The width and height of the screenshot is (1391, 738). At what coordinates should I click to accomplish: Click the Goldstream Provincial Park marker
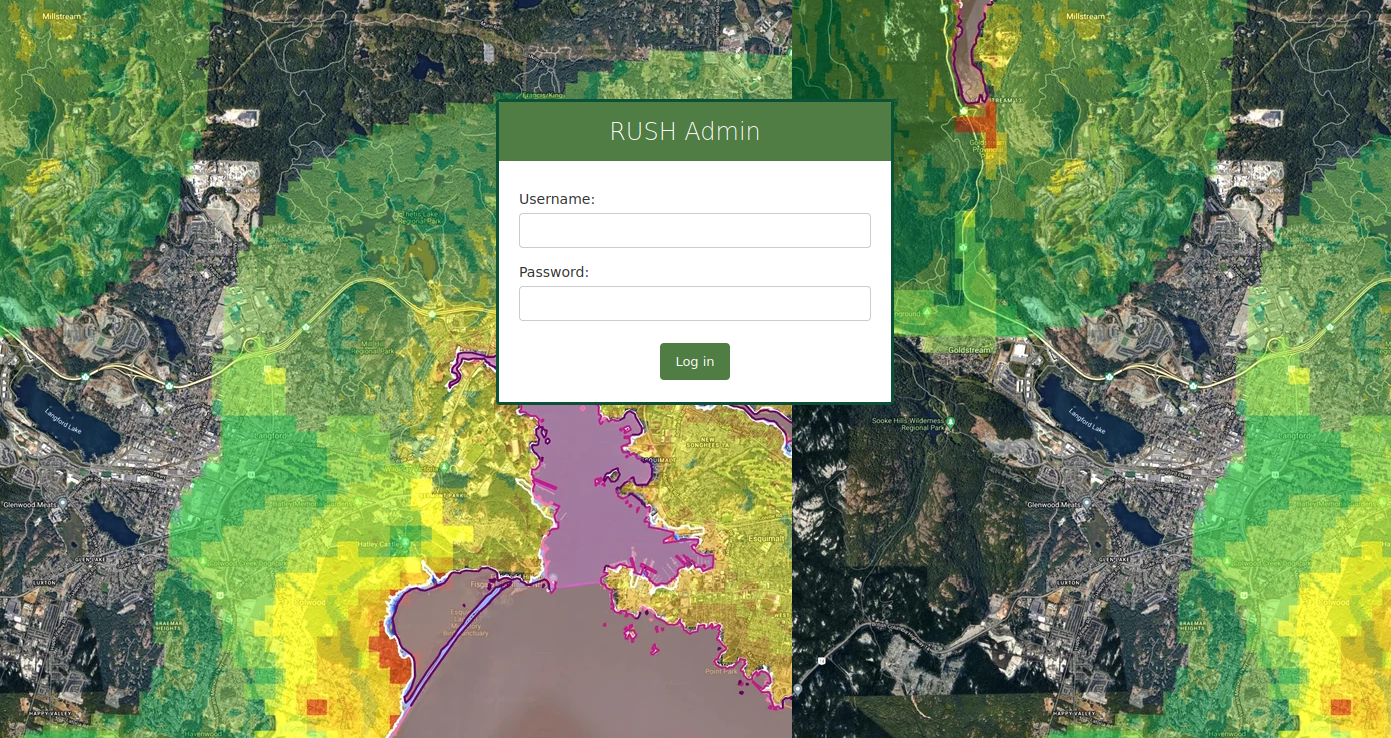[x=988, y=148]
